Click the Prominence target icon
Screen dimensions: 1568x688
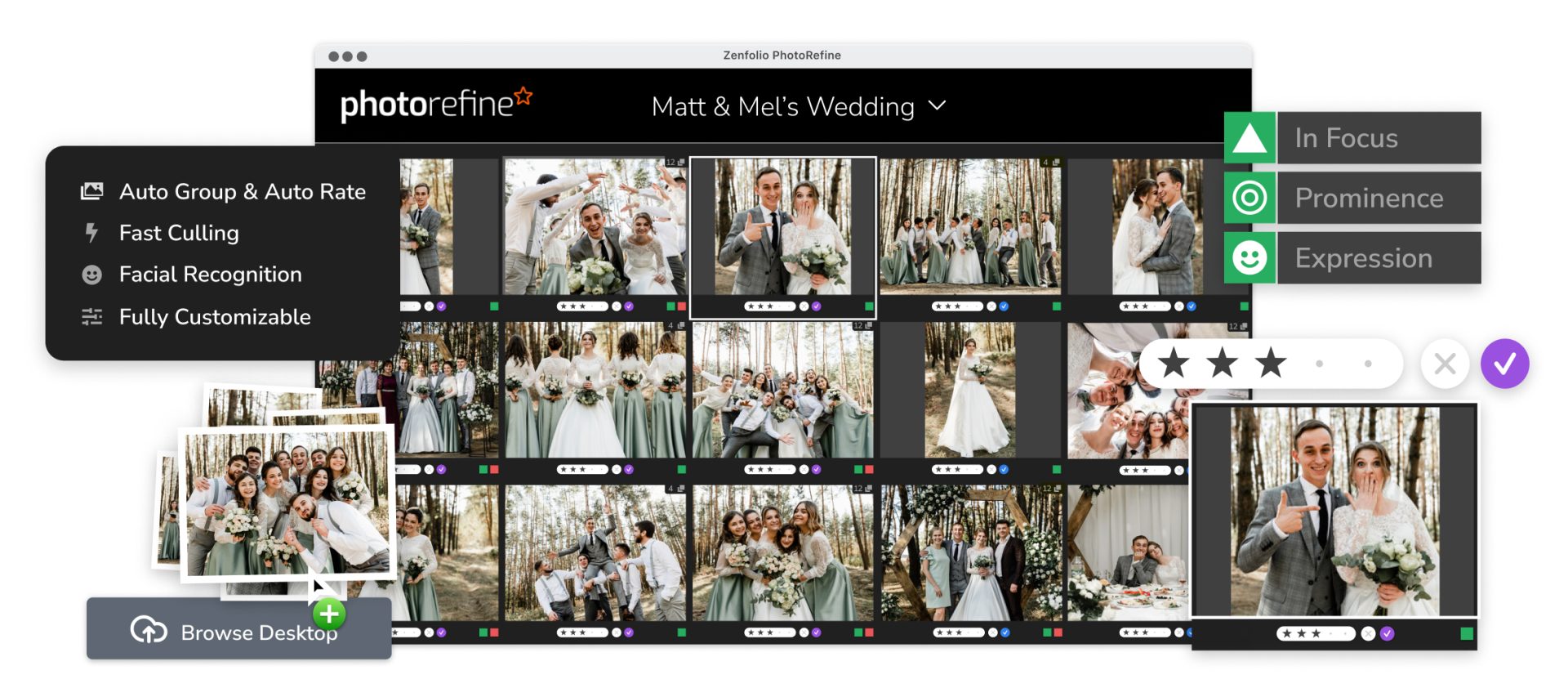tap(1249, 198)
